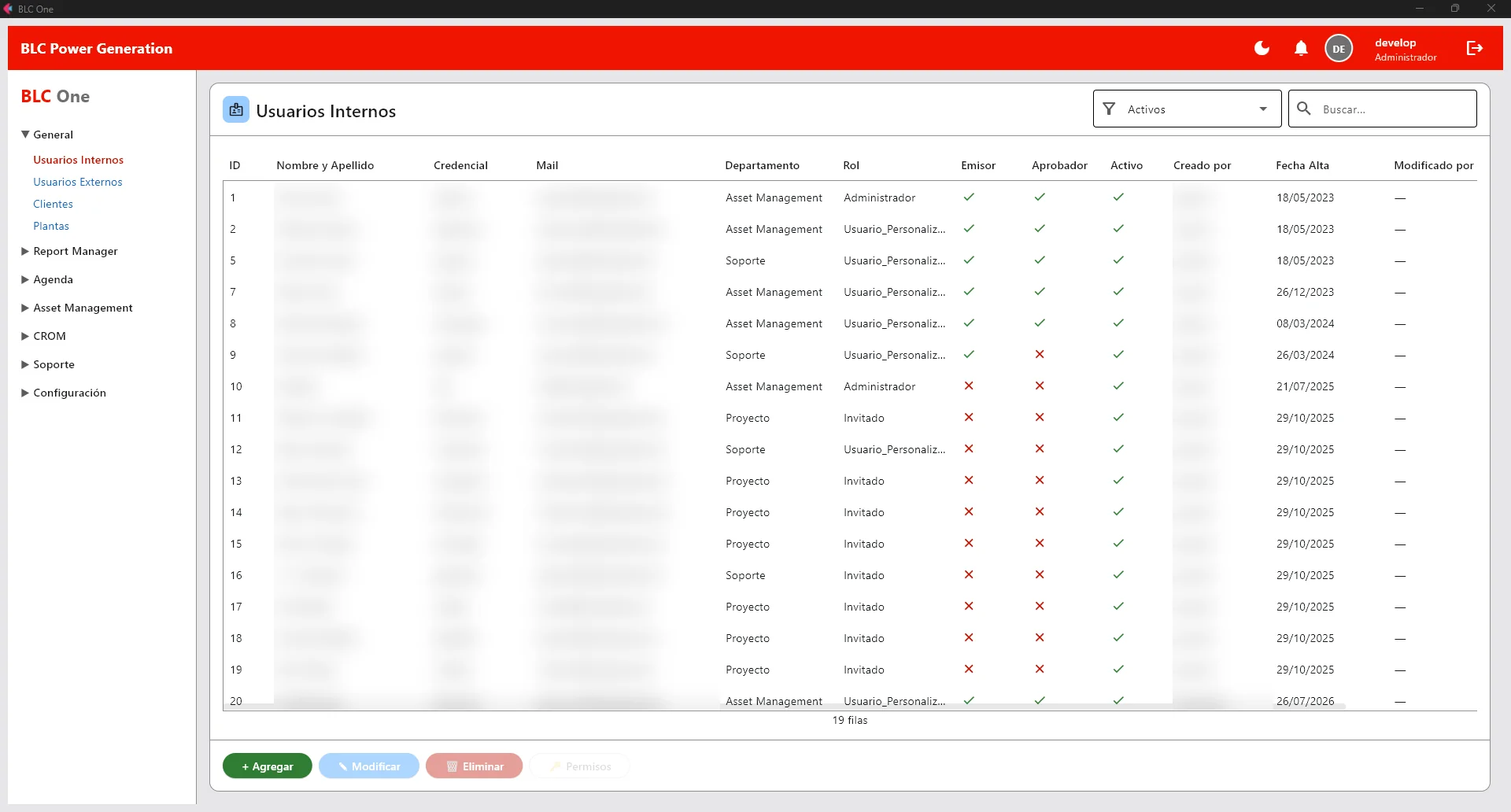Sign out using the logout icon
This screenshot has height=812, width=1511.
(x=1475, y=48)
